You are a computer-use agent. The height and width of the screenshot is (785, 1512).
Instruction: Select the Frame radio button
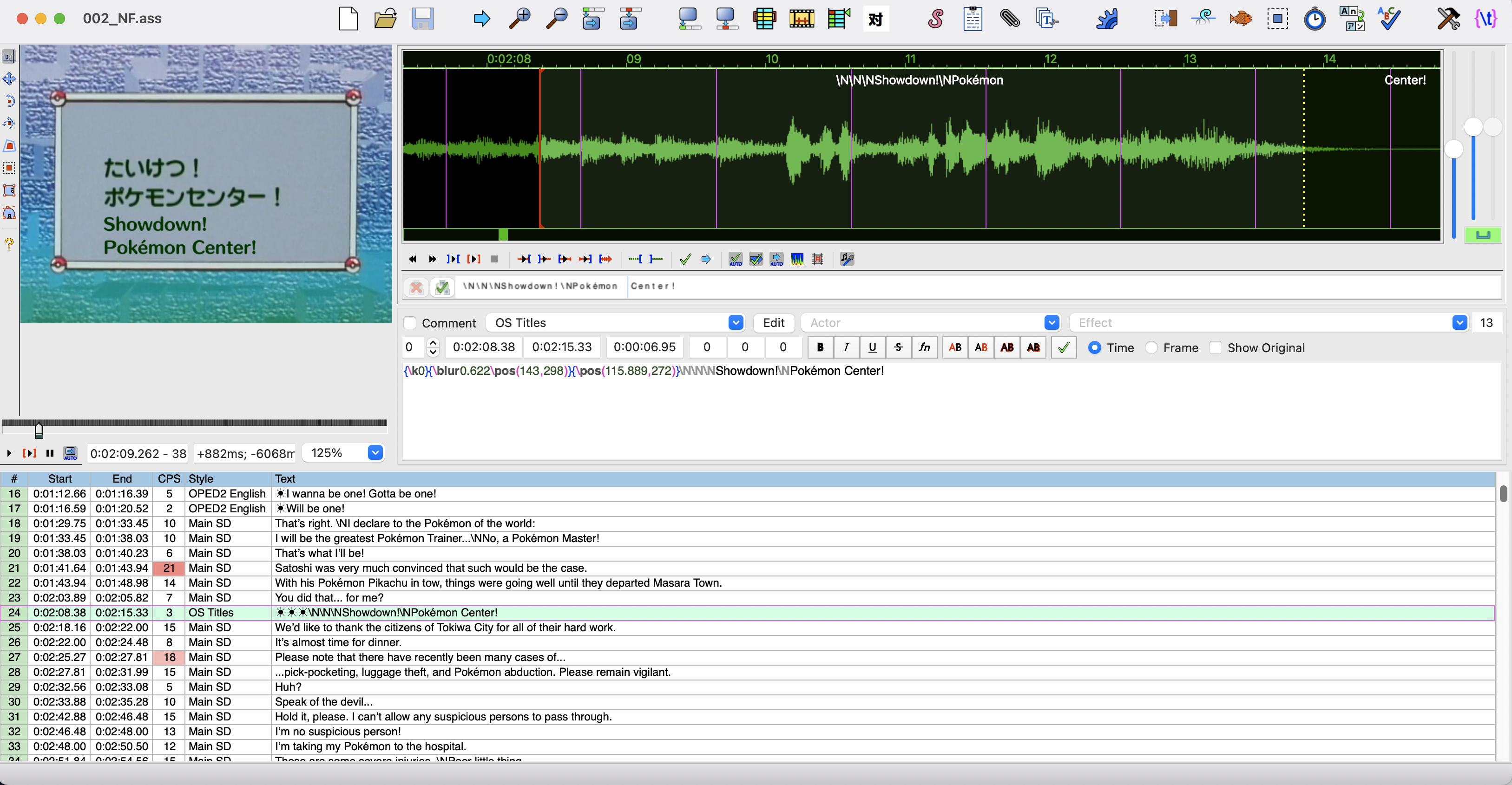(1151, 347)
